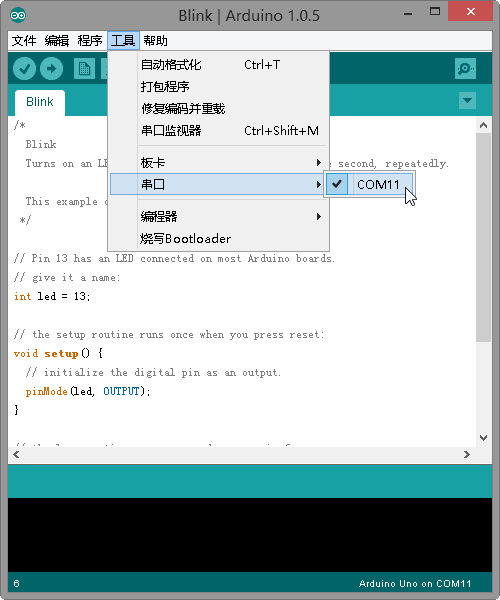Click the horizontal scrollbar right arrow
Screen dimensions: 500x600
pos(467,455)
